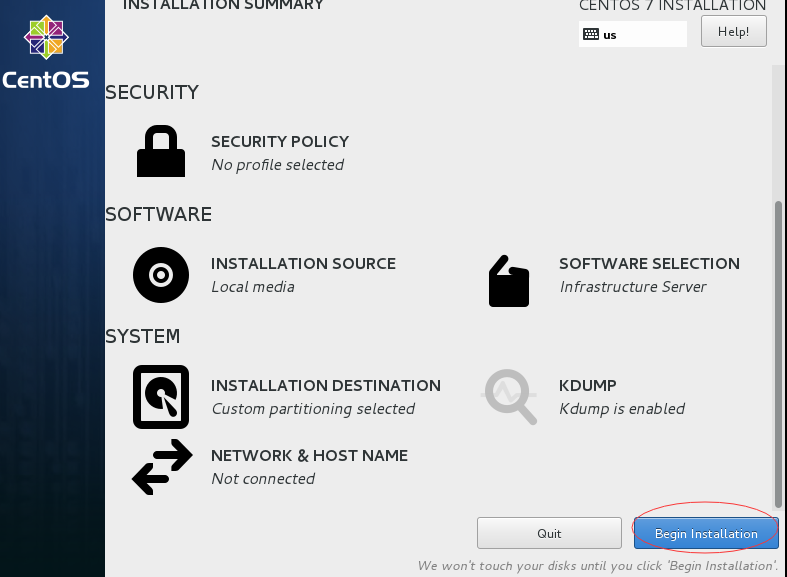Click the CentOS logo in the sidebar

[46, 53]
